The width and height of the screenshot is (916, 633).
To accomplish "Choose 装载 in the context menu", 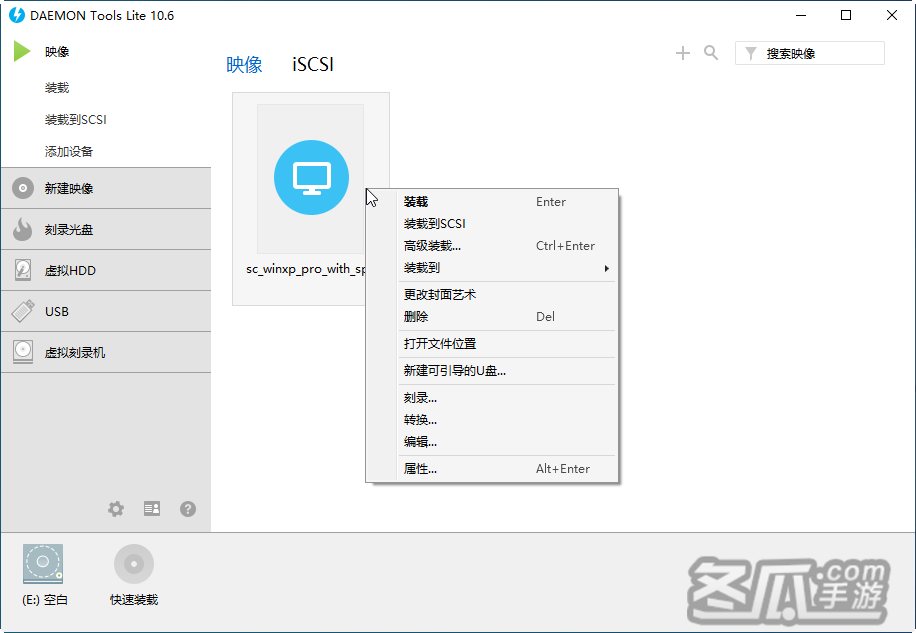I will 507,201.
